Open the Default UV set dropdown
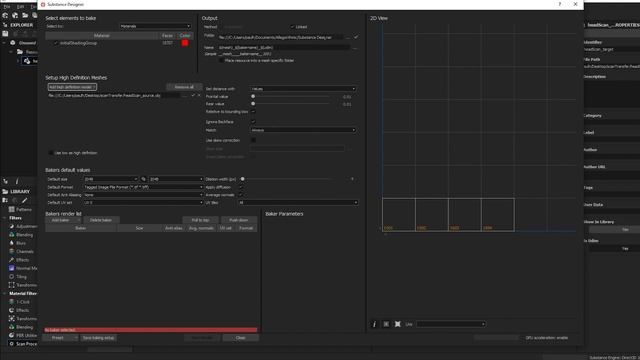 (143, 202)
